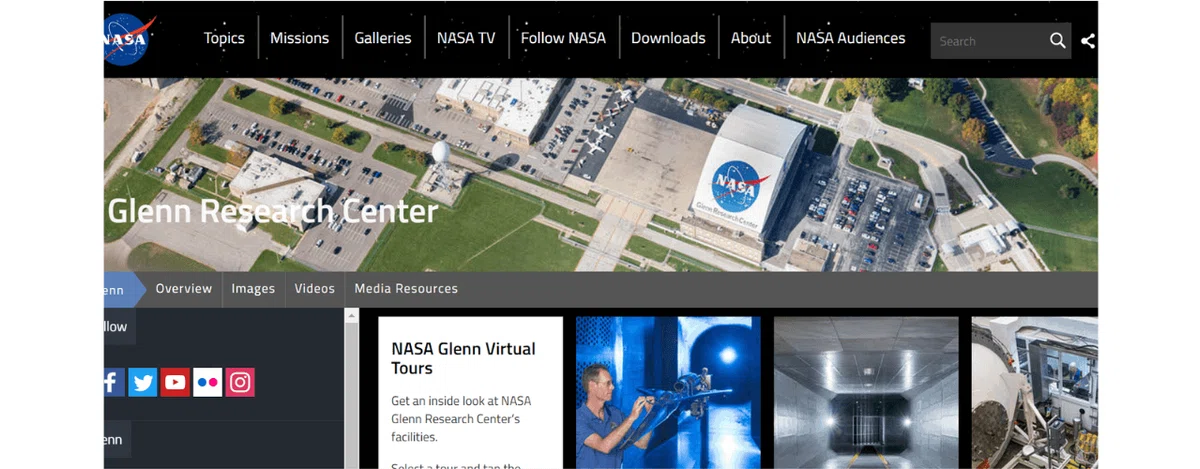1200x469 pixels.
Task: Click the NASA logo in the header
Action: [x=128, y=39]
